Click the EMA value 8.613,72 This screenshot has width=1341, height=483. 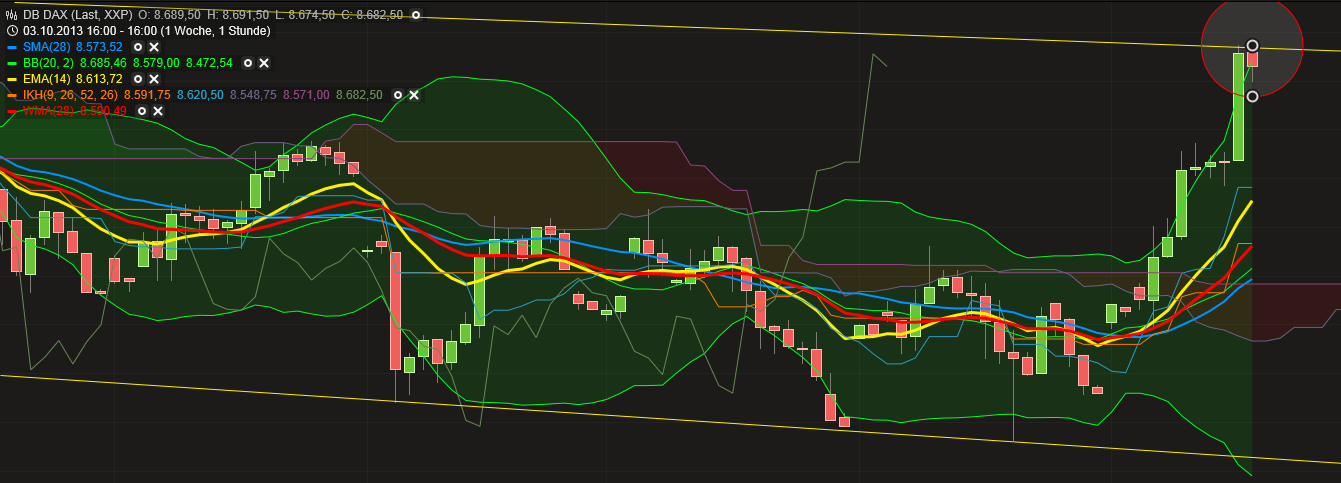click(99, 79)
